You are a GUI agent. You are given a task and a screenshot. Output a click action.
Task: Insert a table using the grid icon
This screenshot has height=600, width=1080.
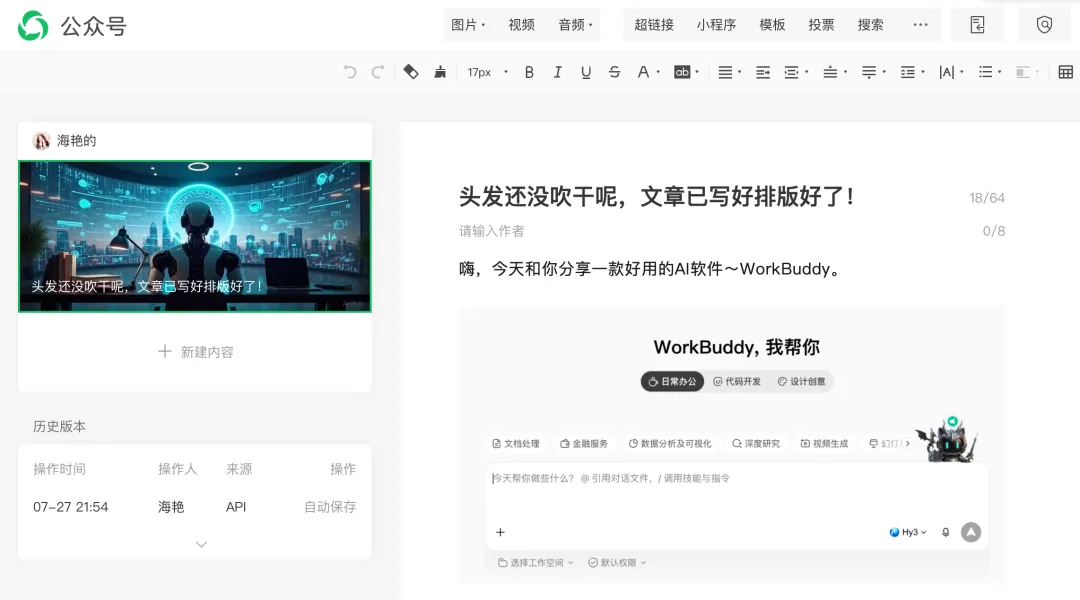1066,72
